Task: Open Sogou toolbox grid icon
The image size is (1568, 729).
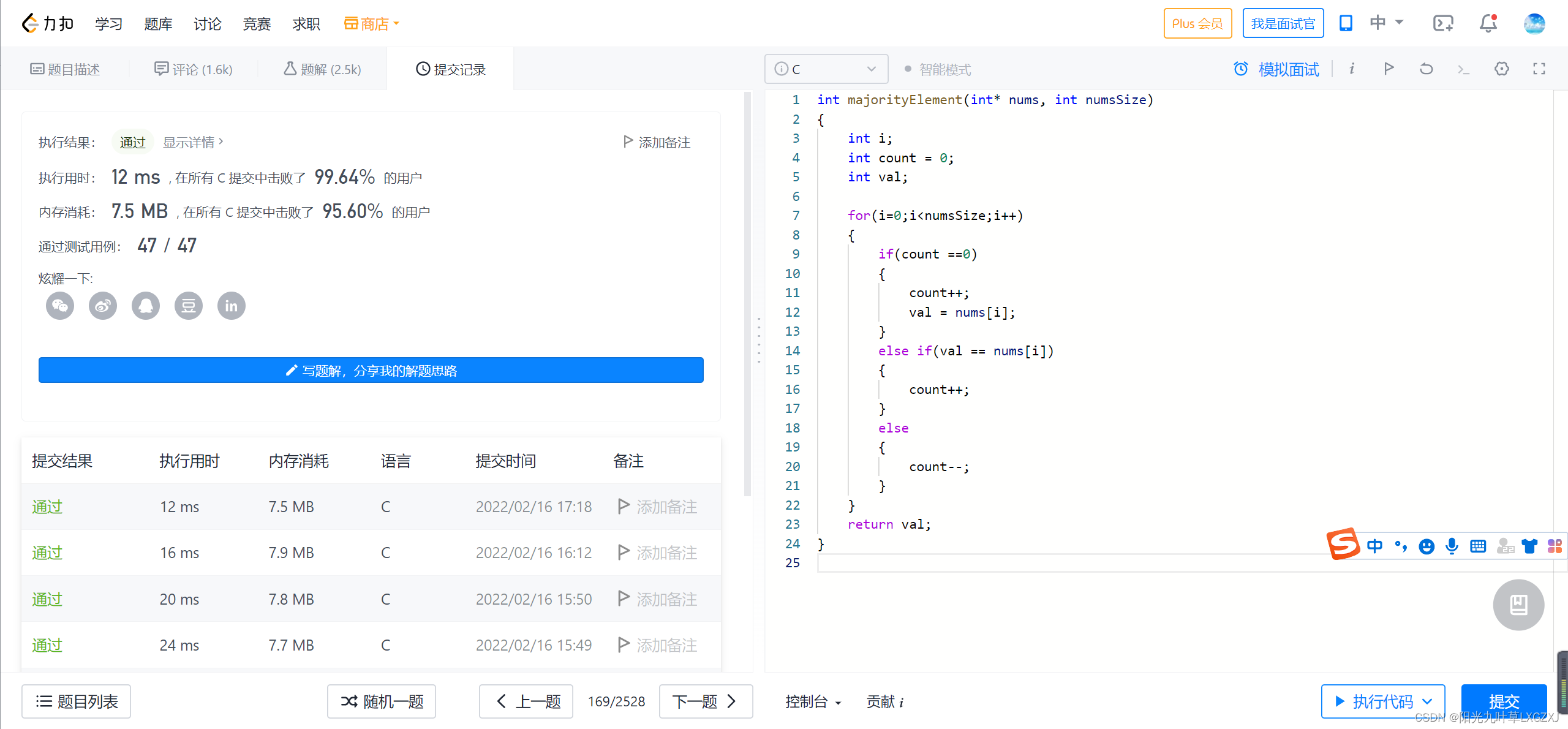Action: point(1555,546)
